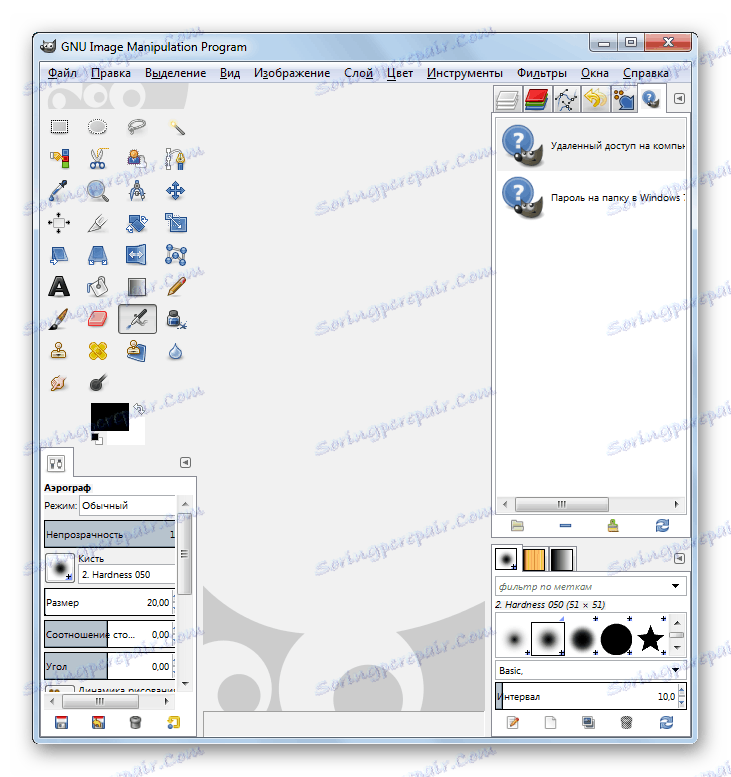Select the Dodge/Burn tool
The width and height of the screenshot is (731, 777).
(98, 383)
